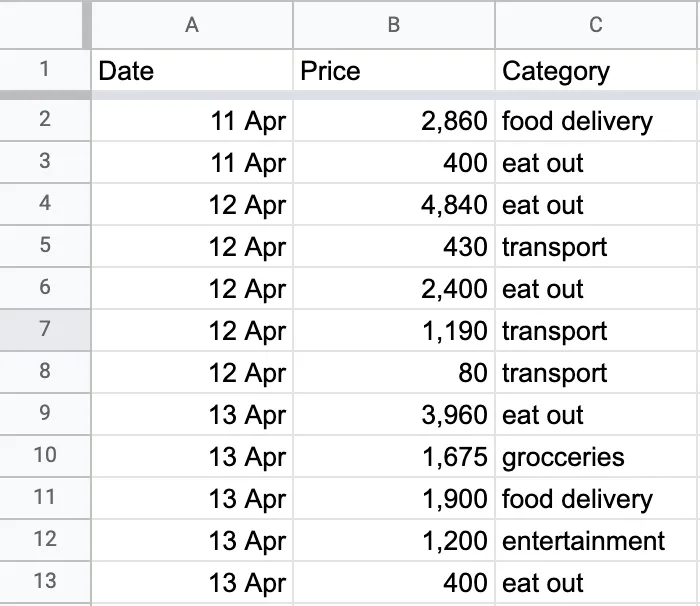Select column A header

pyautogui.click(x=192, y=24)
